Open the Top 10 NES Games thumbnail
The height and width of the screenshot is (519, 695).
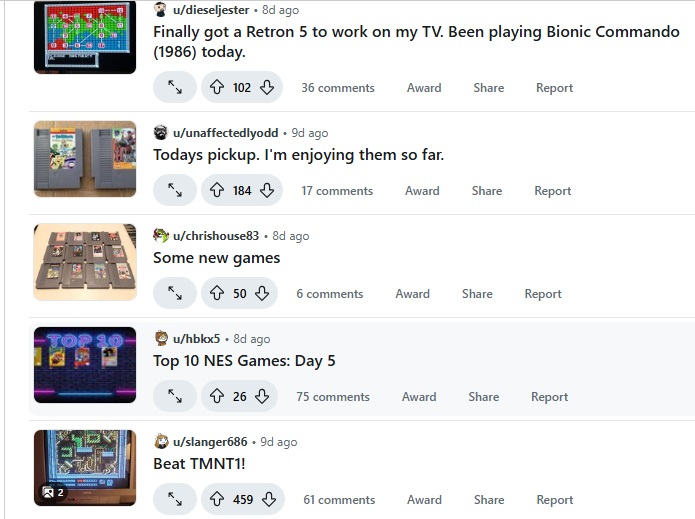[x=85, y=365]
